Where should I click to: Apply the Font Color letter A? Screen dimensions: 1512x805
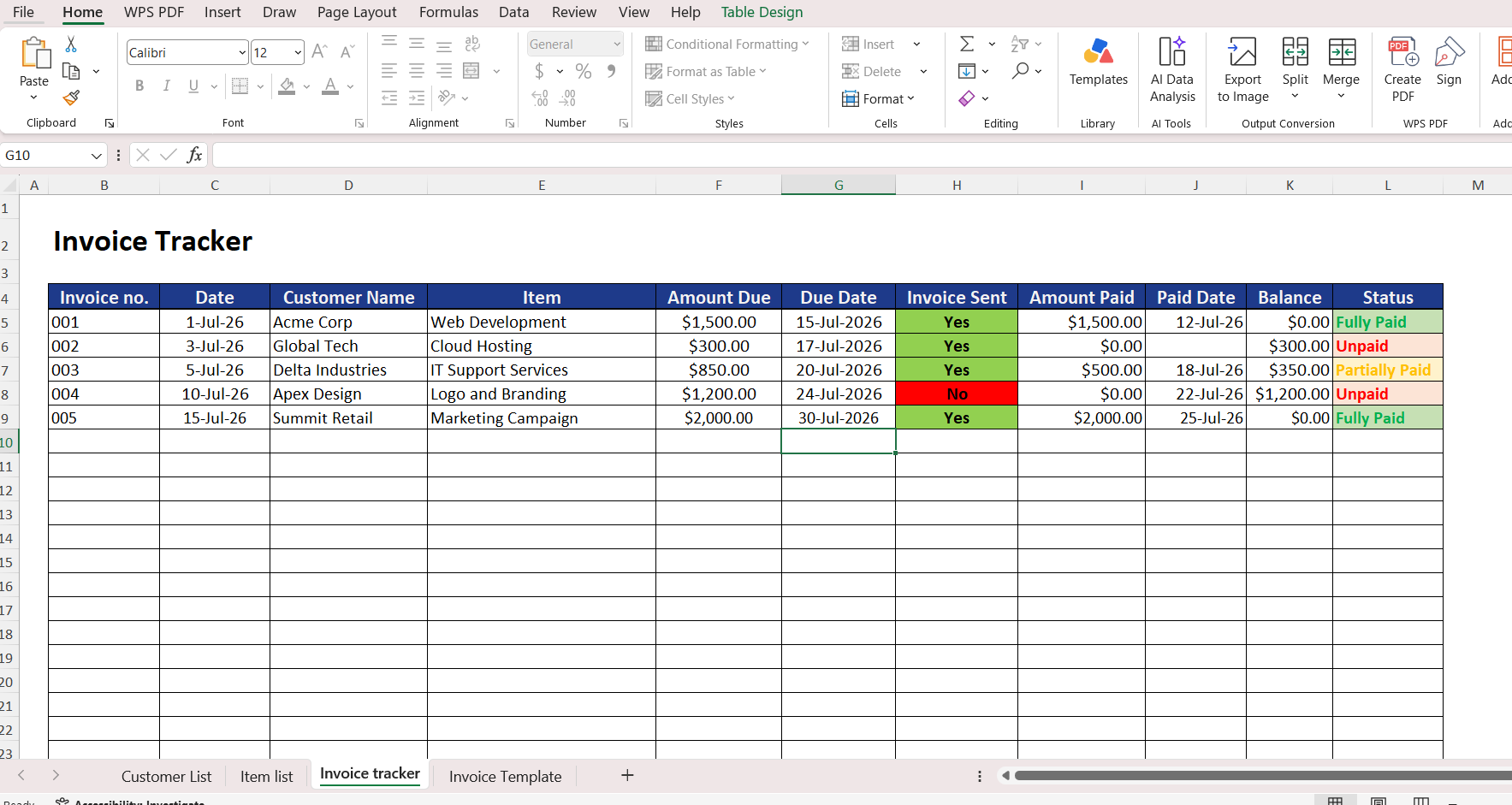tap(330, 86)
